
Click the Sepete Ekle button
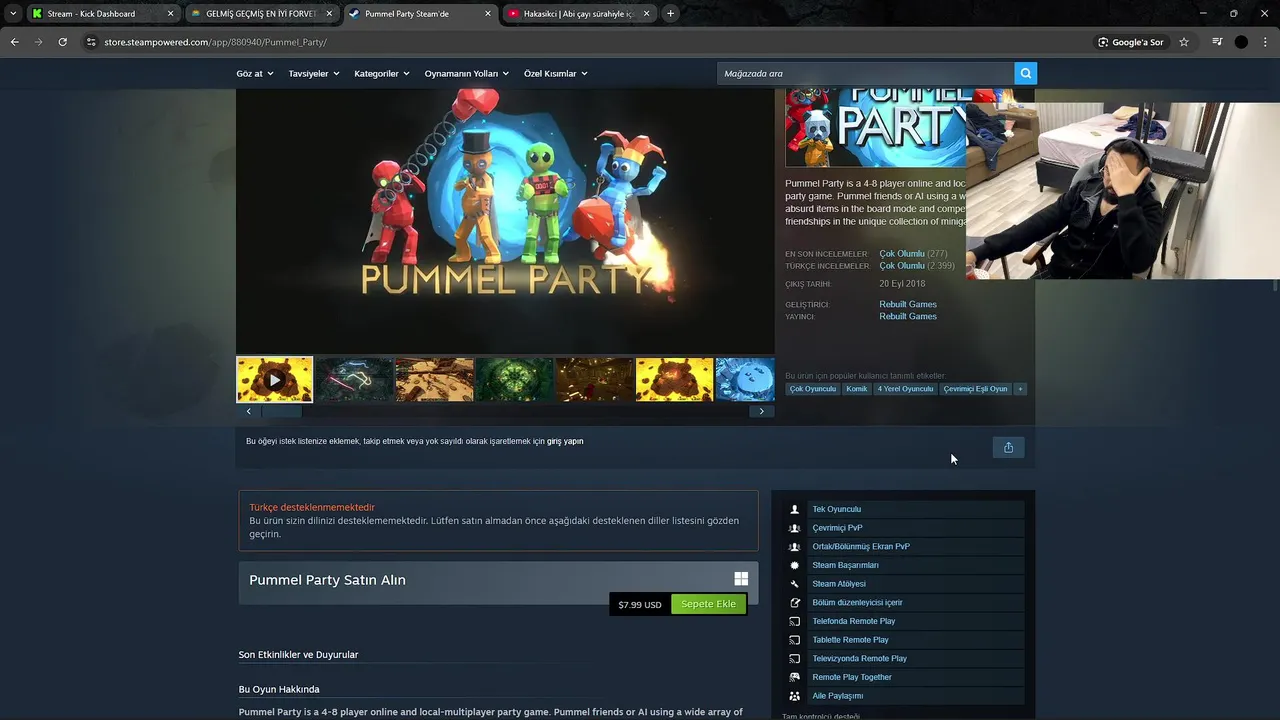tap(708, 604)
